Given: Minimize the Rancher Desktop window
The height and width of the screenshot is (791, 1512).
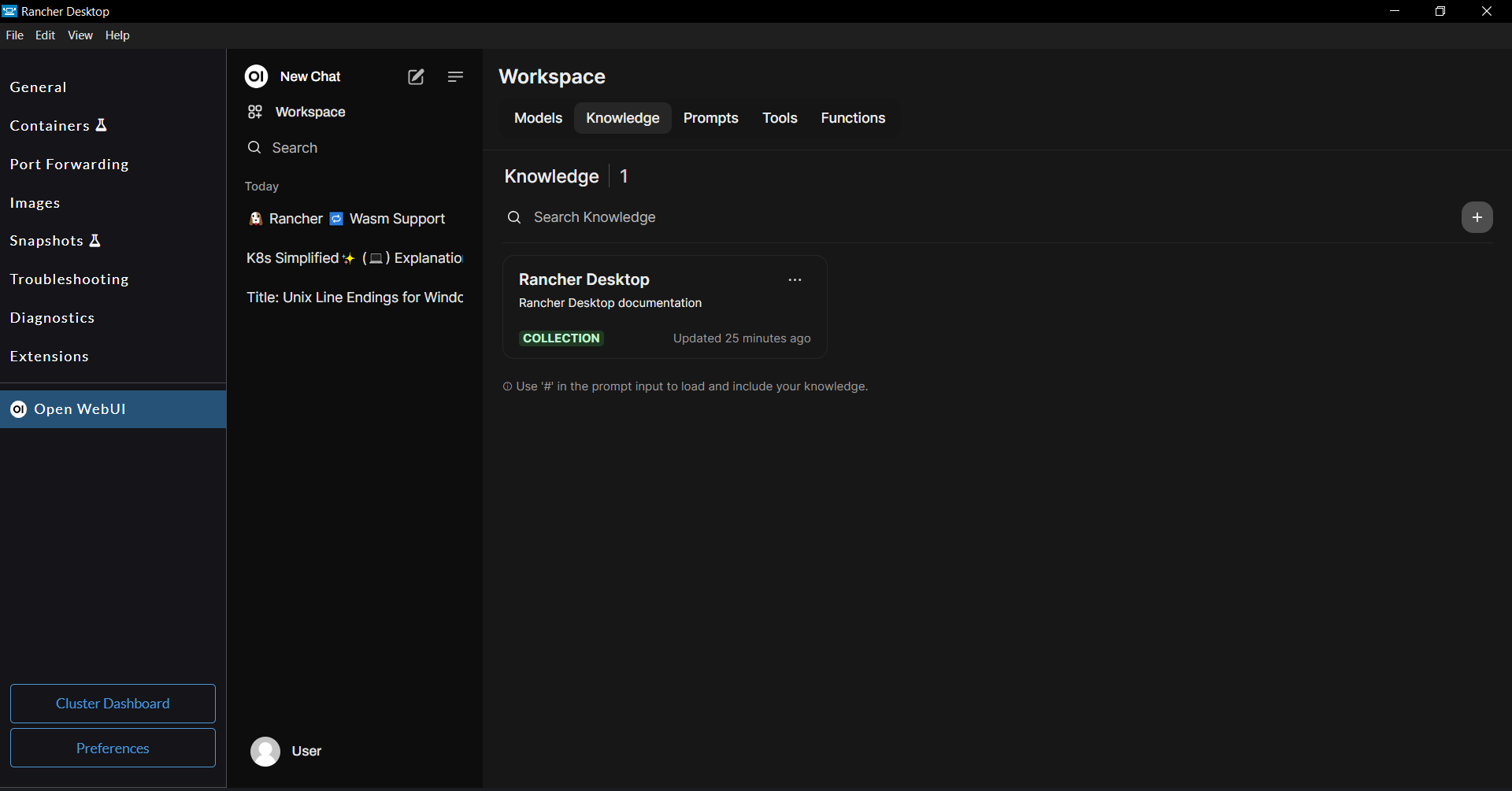Looking at the screenshot, I should tap(1395, 11).
